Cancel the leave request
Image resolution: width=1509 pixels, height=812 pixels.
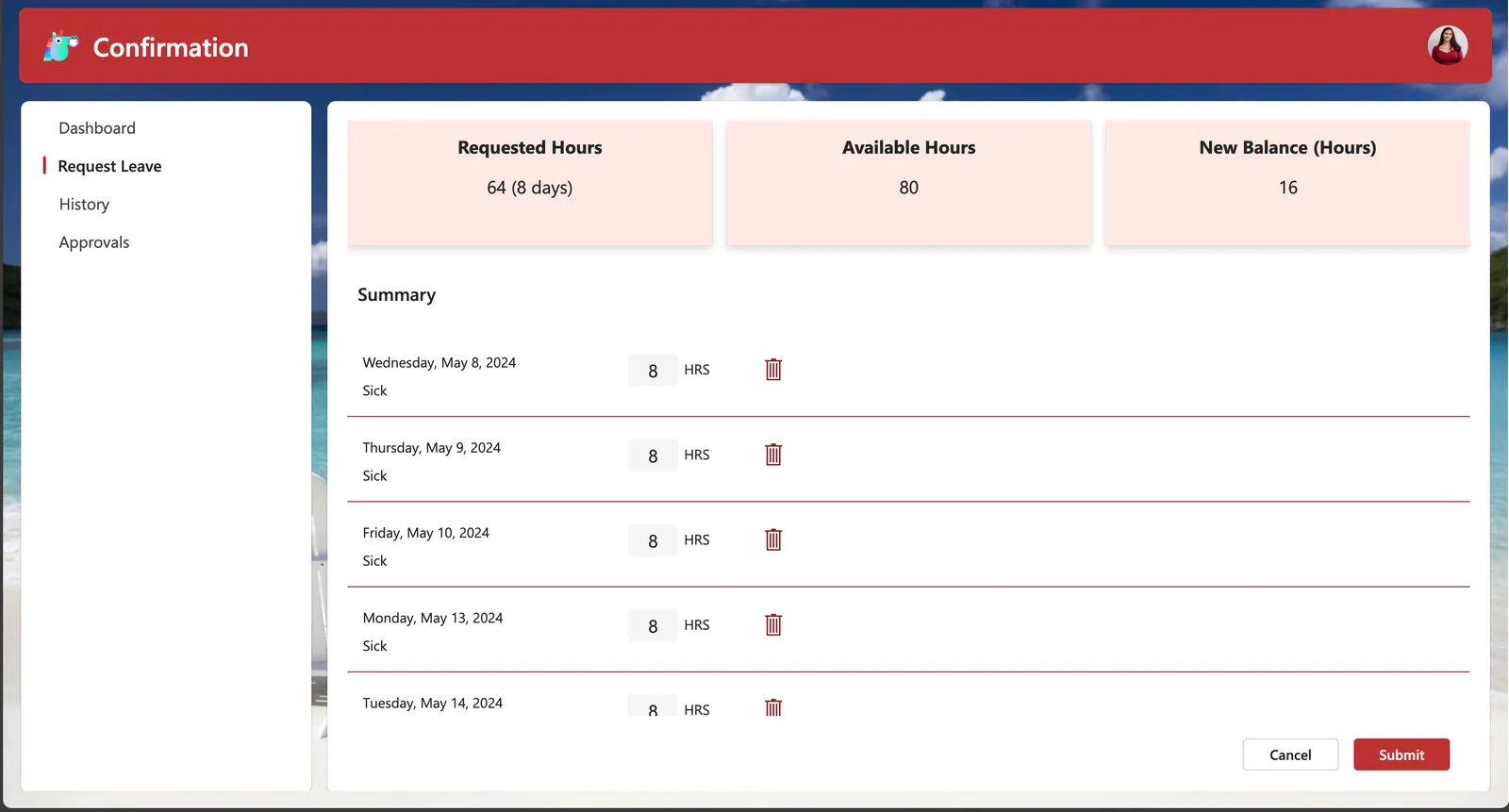click(x=1290, y=754)
